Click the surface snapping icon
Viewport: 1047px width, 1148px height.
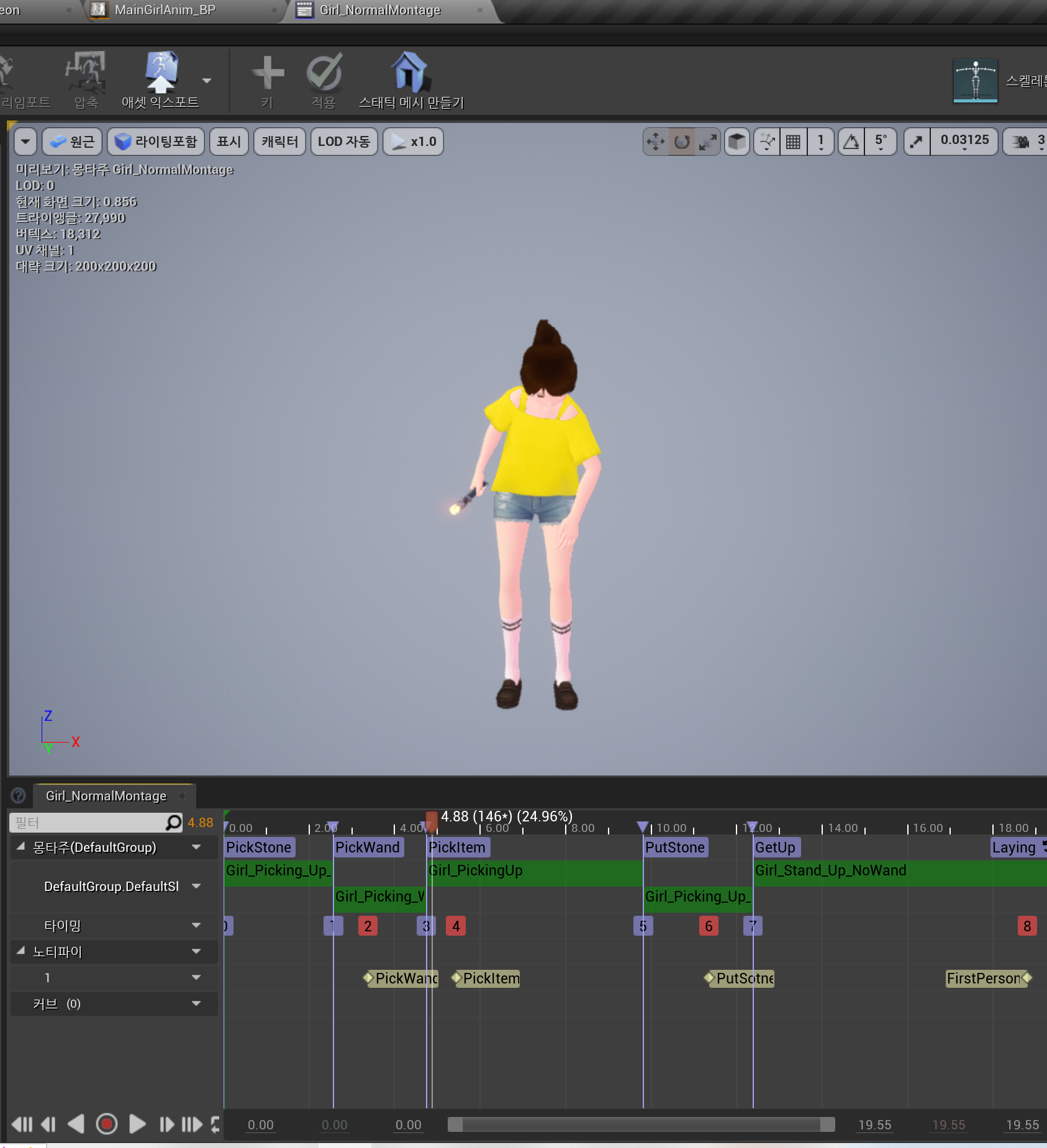[767, 142]
